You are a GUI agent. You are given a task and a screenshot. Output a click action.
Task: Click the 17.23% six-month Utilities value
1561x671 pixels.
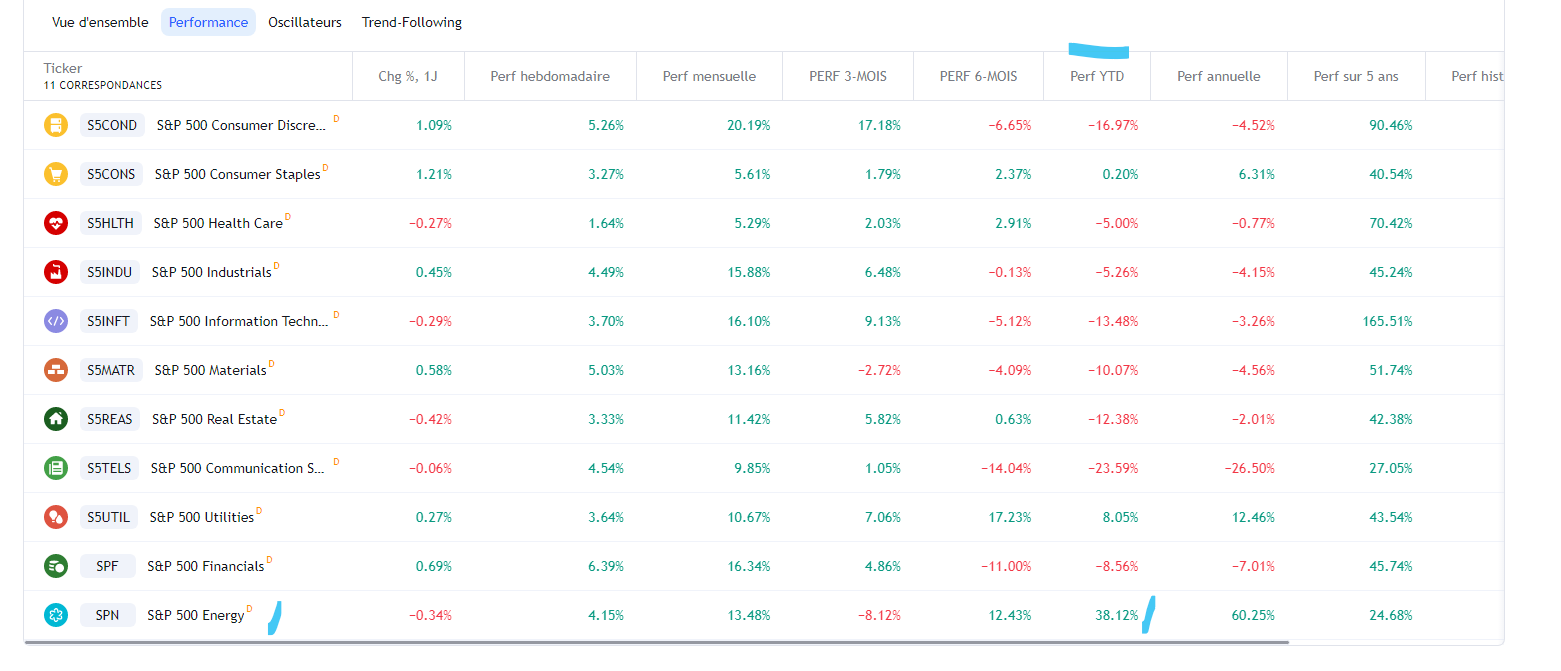[x=1010, y=517]
